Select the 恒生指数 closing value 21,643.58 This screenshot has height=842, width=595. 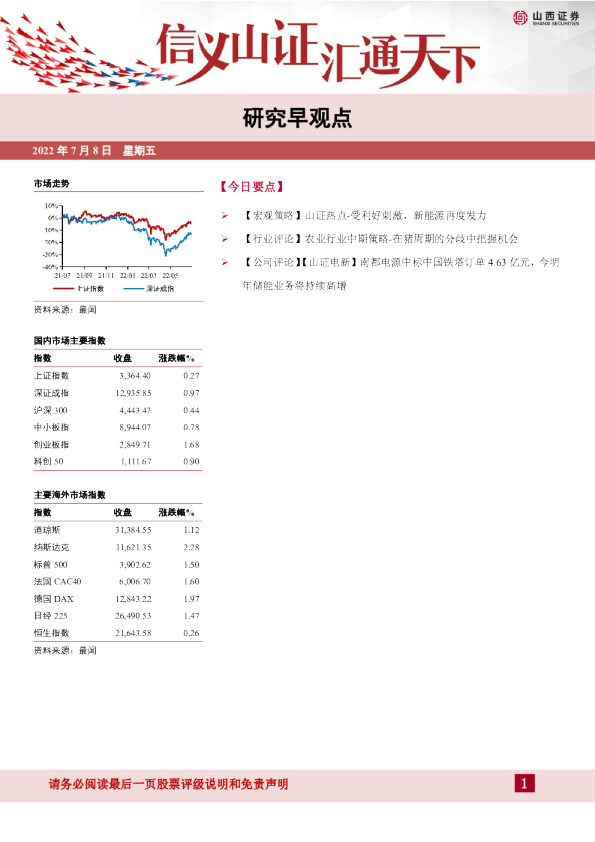pos(133,633)
